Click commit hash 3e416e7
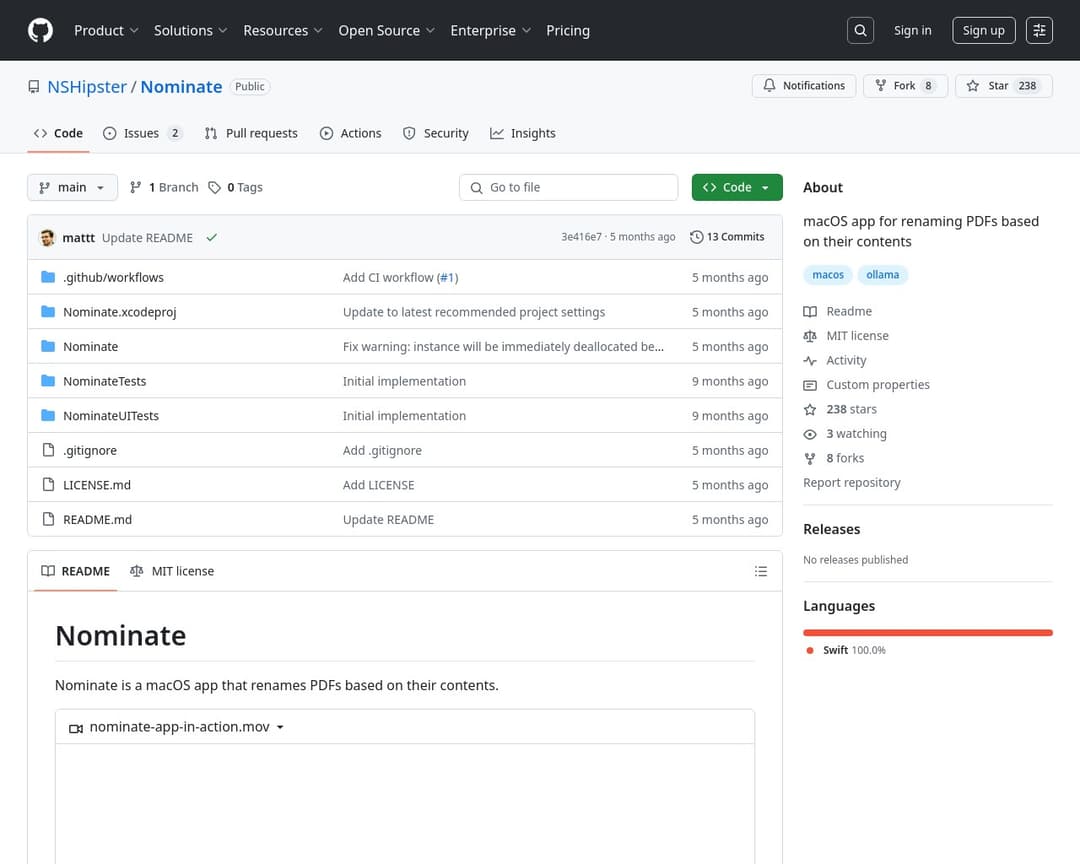 click(581, 237)
